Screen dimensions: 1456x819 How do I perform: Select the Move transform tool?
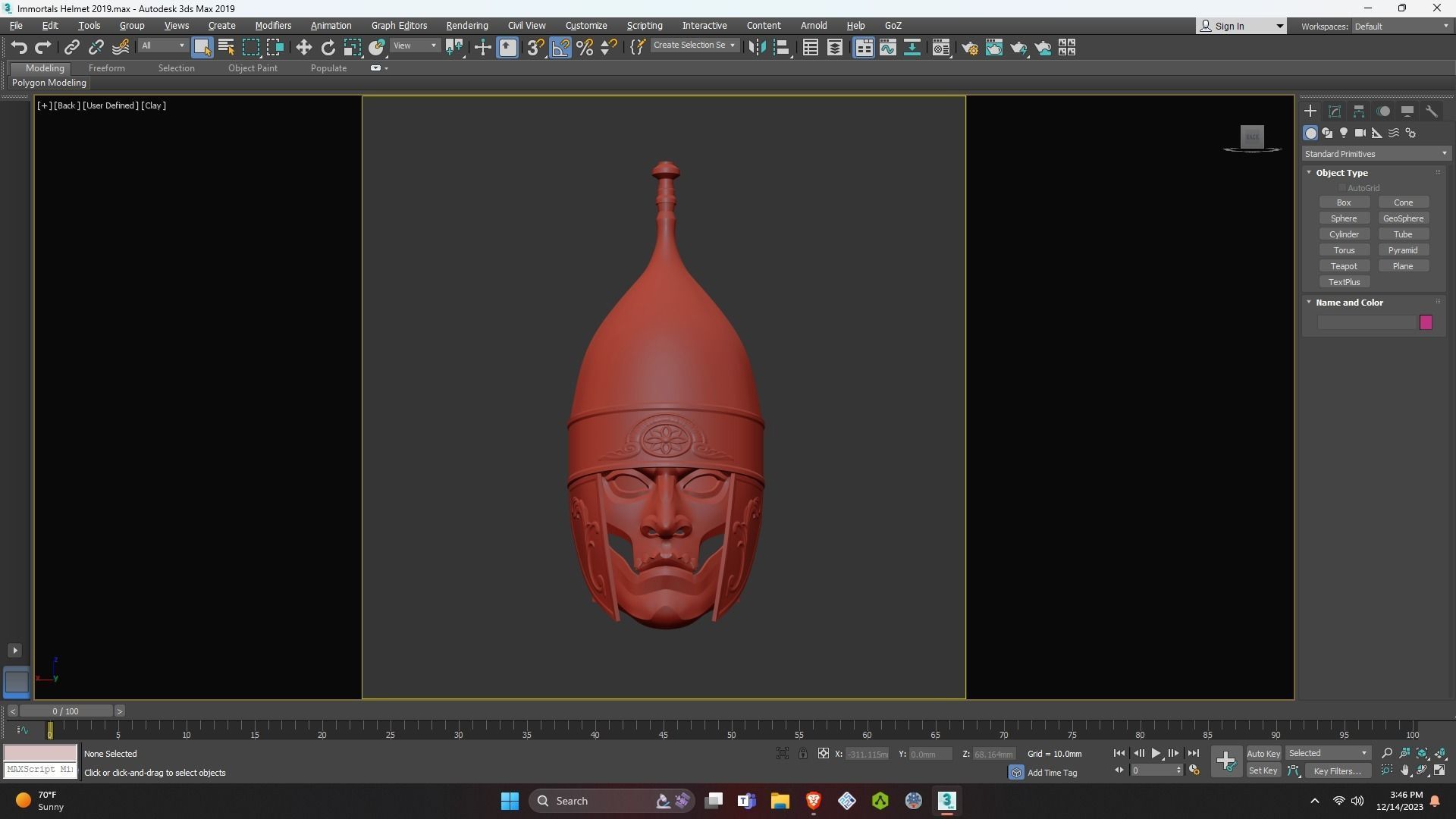[303, 48]
